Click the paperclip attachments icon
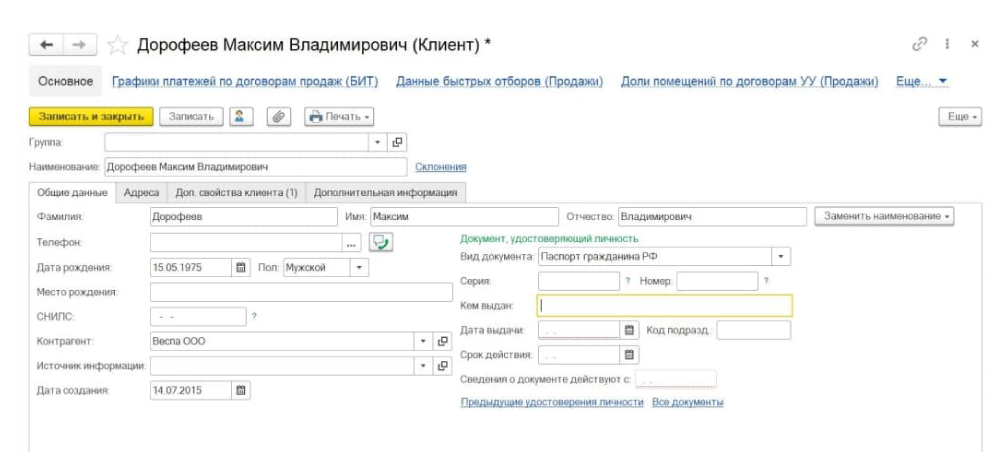Viewport: 1000px width, 452px height. pos(278,117)
